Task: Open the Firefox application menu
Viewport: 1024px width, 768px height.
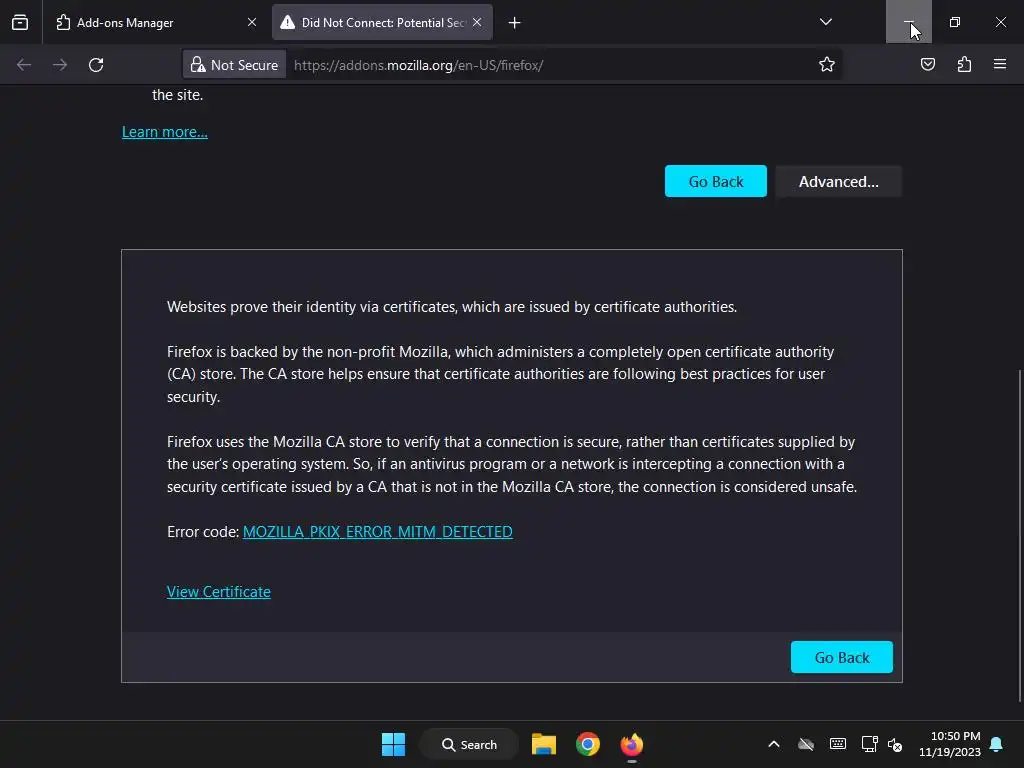Action: [999, 64]
